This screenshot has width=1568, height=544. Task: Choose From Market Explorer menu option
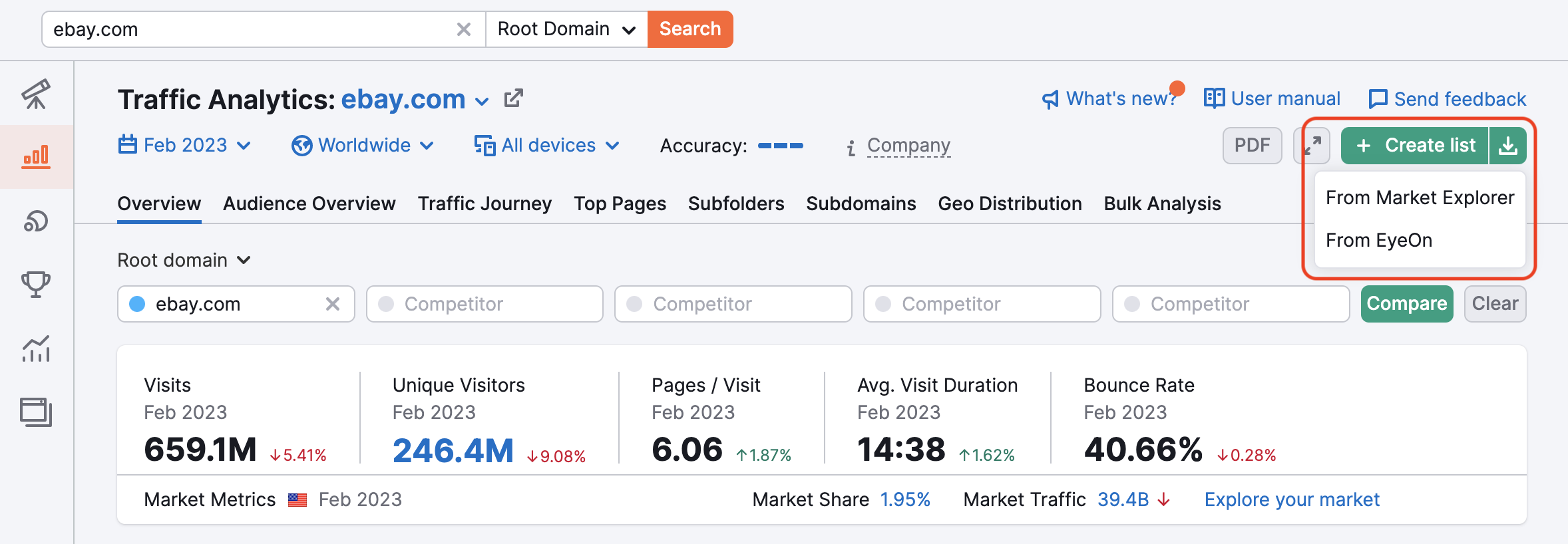tap(1420, 198)
